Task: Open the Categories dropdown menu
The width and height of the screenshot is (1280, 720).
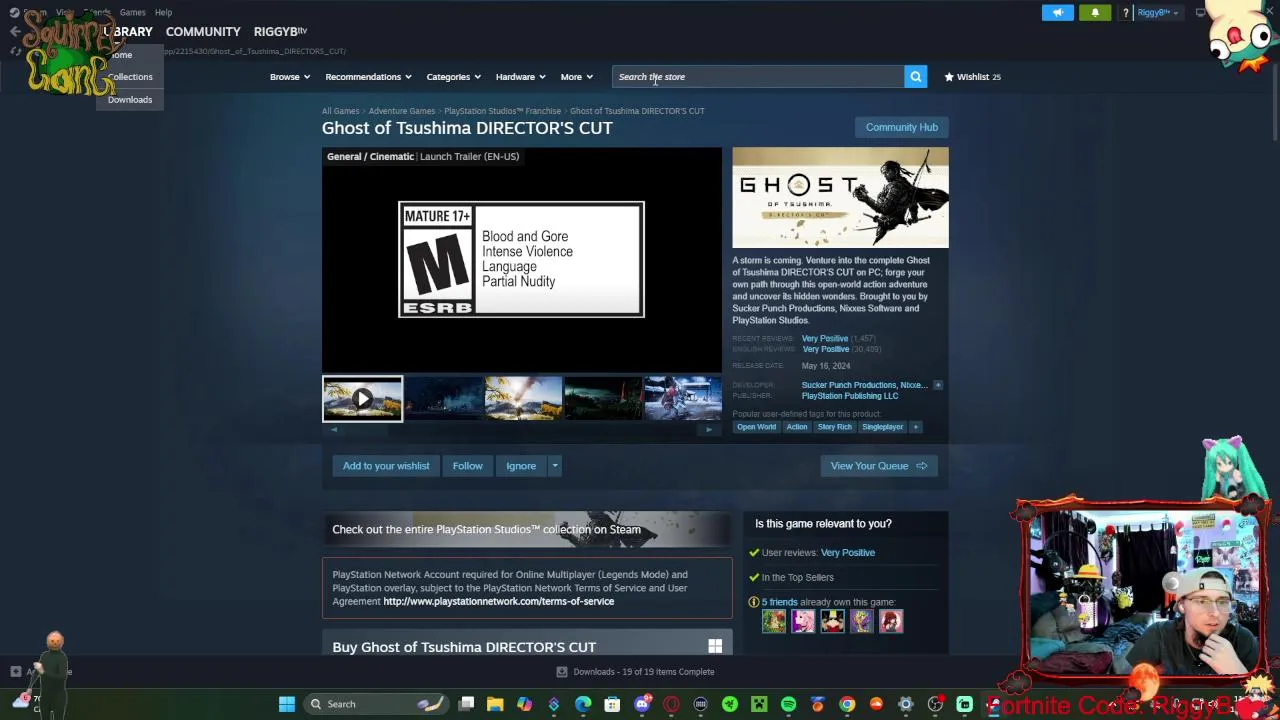Action: pyautogui.click(x=454, y=77)
